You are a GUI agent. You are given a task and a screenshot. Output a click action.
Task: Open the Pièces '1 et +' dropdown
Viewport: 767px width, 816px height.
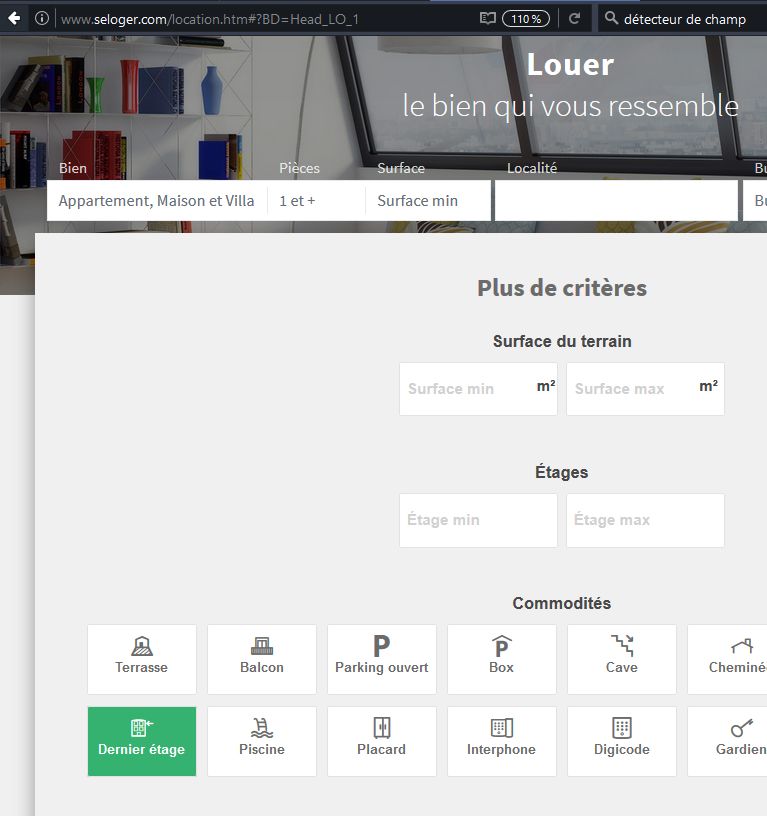click(316, 200)
